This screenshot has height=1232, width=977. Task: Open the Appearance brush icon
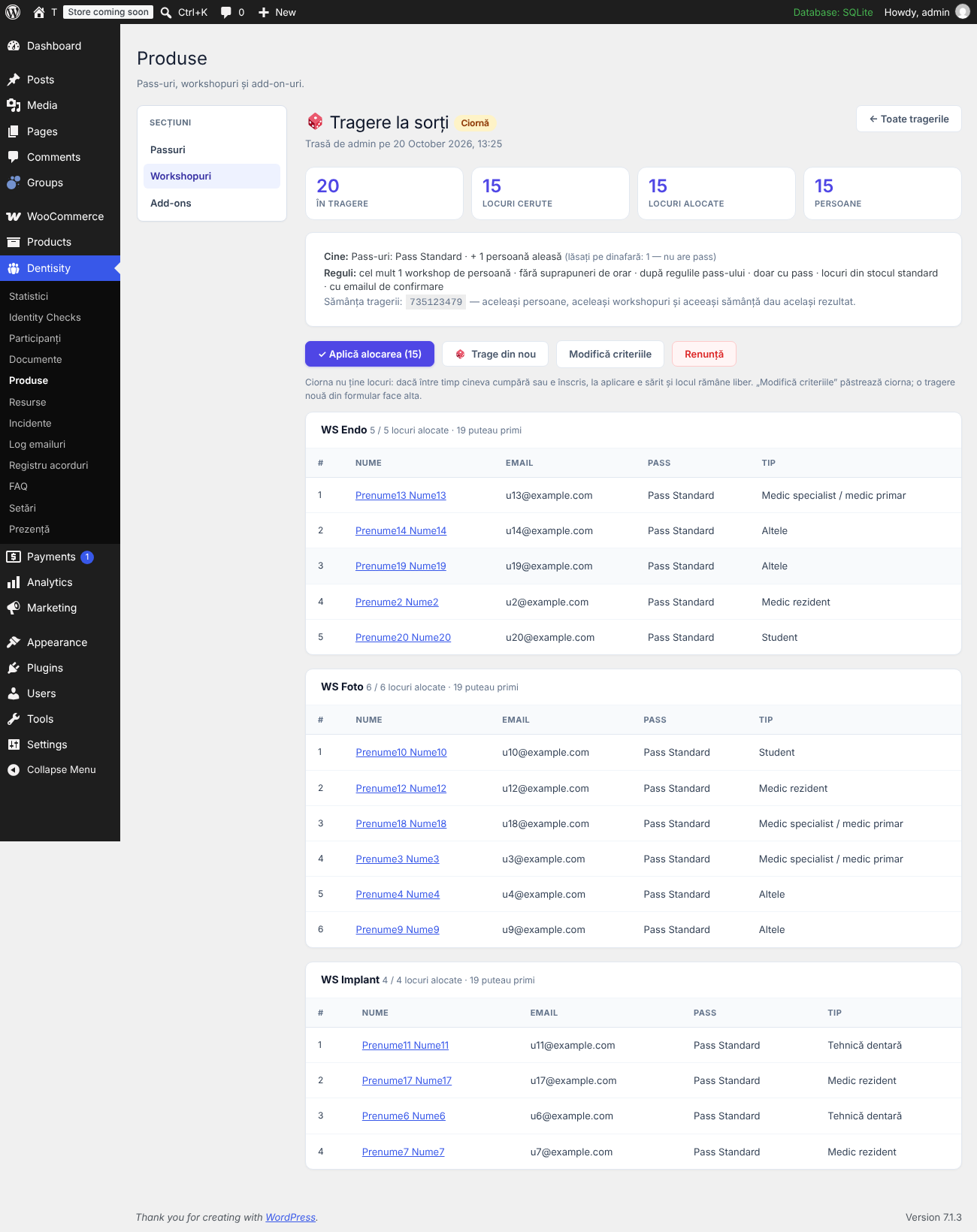(14, 642)
